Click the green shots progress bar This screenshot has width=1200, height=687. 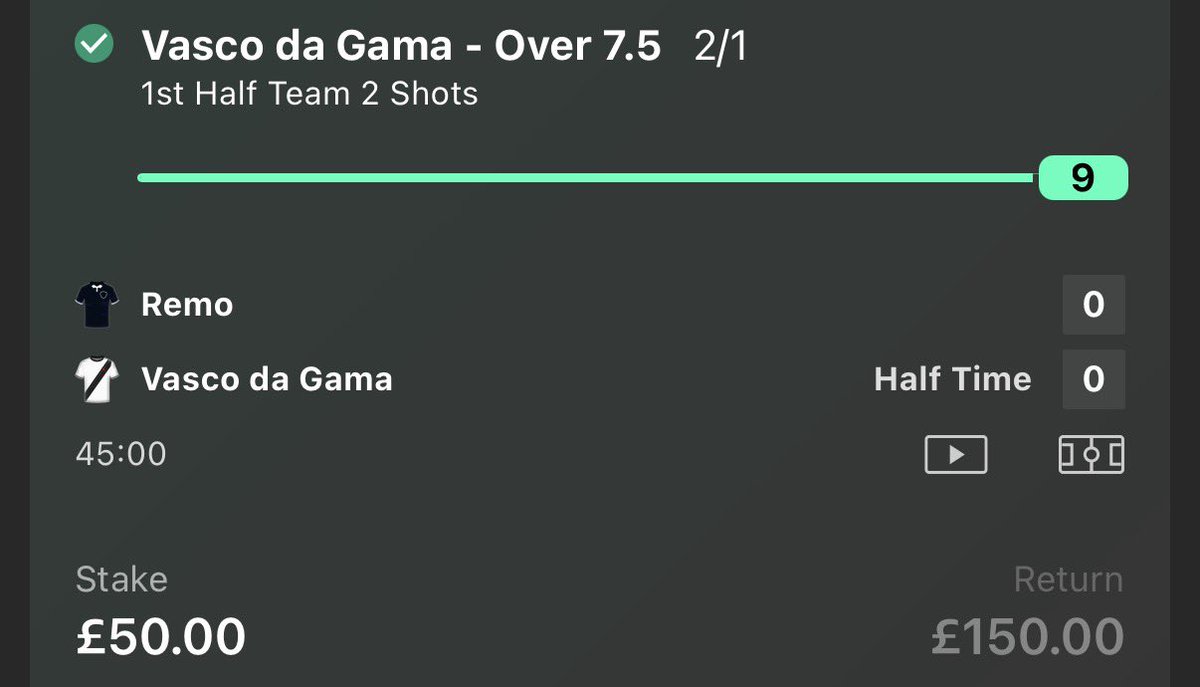click(588, 178)
